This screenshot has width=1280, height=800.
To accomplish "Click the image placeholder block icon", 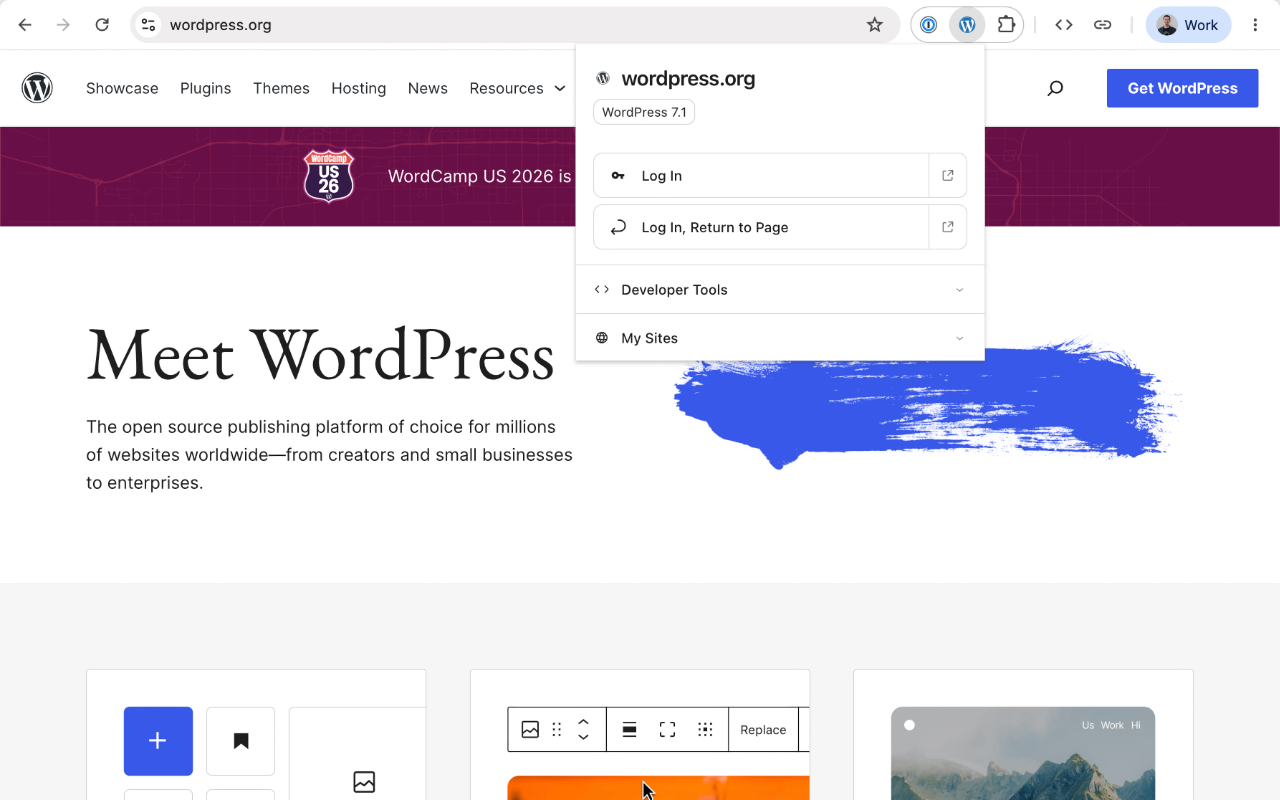I will pos(364,782).
